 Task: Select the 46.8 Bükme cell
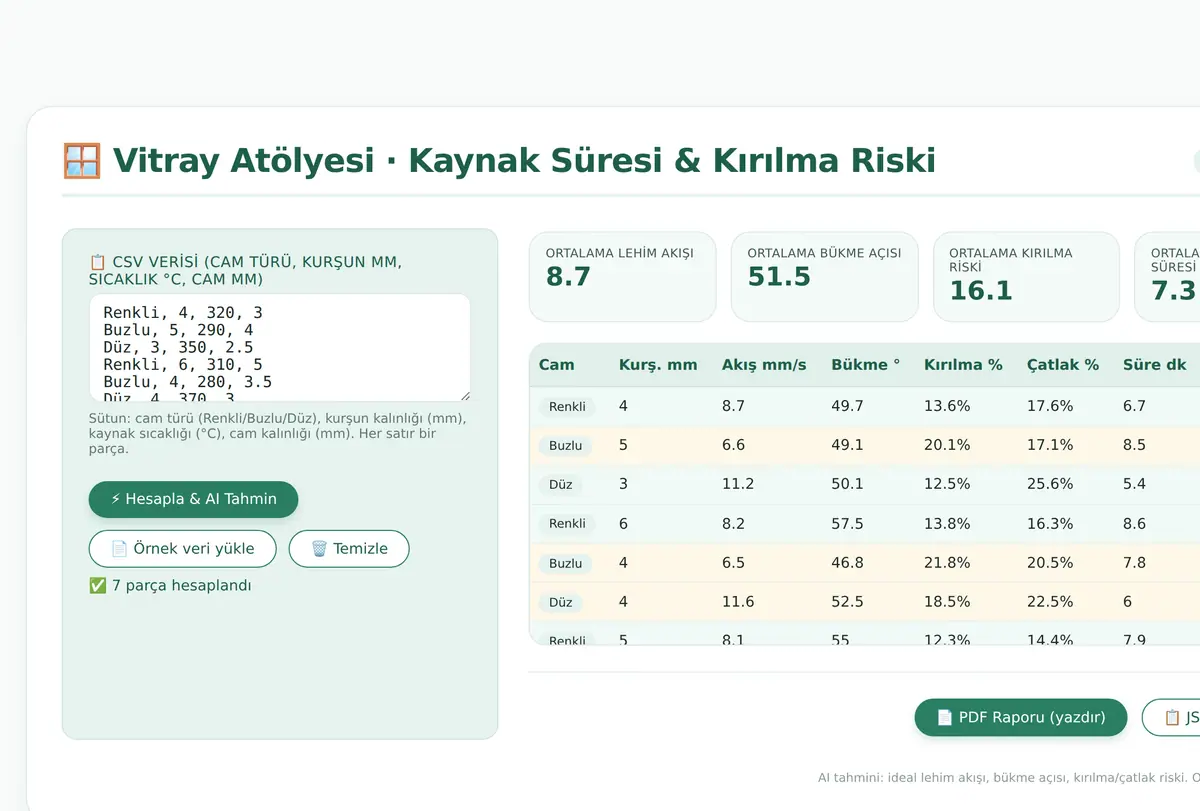847,563
